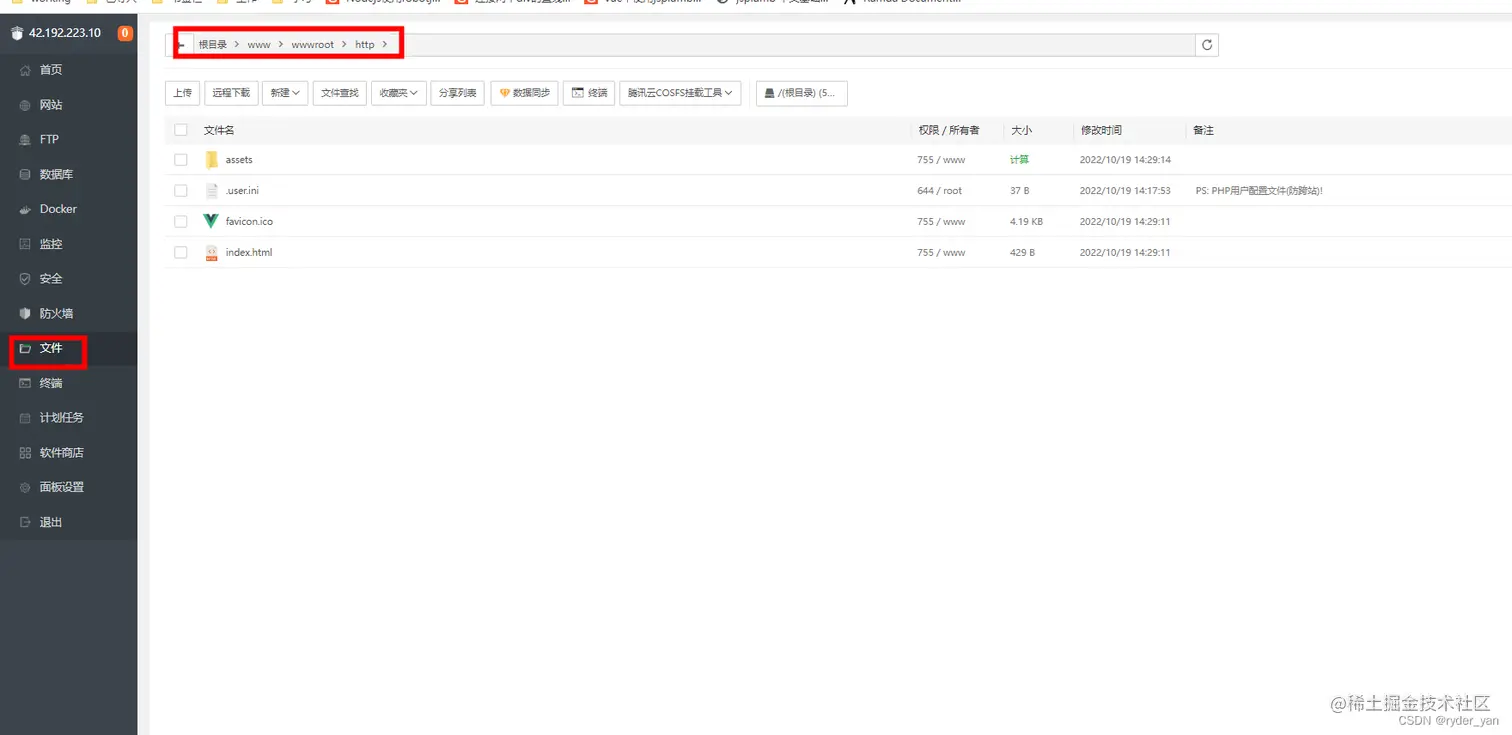This screenshot has width=1512, height=735.
Task: Click the chevron after http in path
Action: click(384, 45)
